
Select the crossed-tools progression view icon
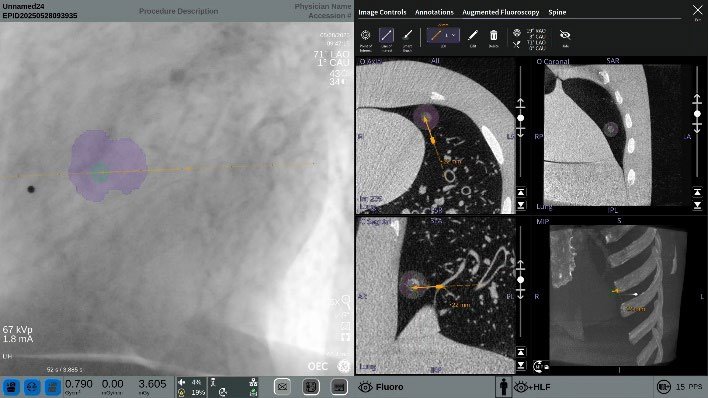[x=517, y=44]
